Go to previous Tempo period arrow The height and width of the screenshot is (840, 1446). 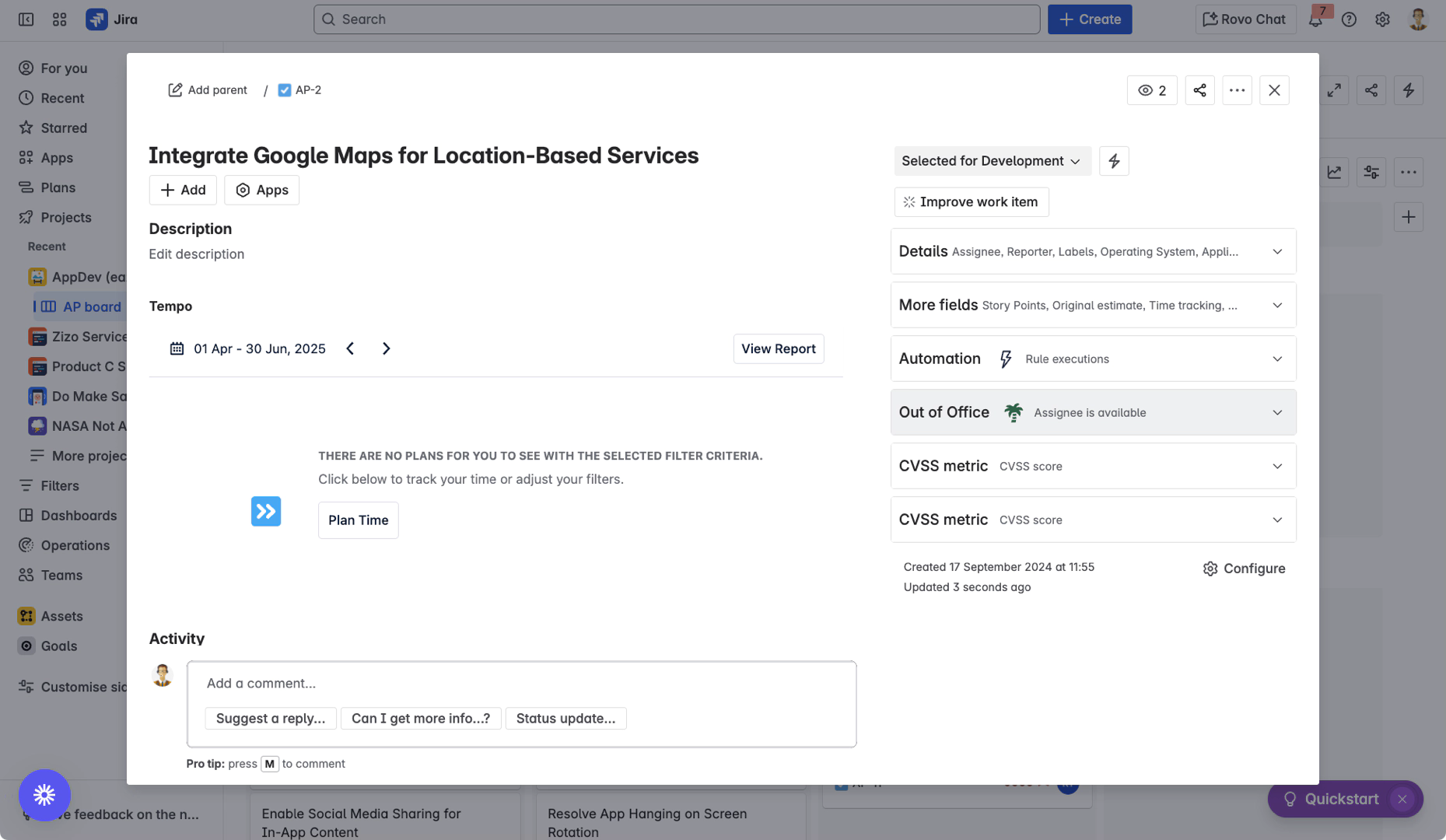coord(350,348)
